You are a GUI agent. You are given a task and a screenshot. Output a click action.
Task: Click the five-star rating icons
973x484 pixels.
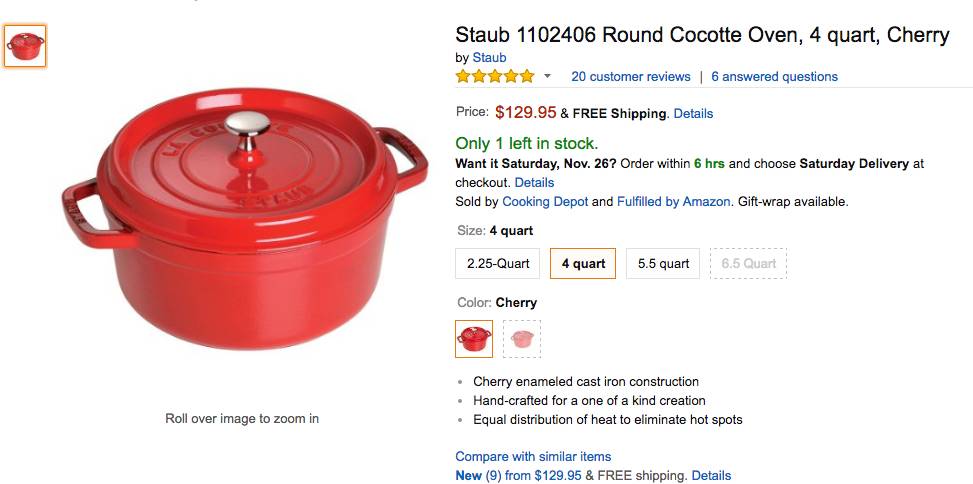(494, 77)
